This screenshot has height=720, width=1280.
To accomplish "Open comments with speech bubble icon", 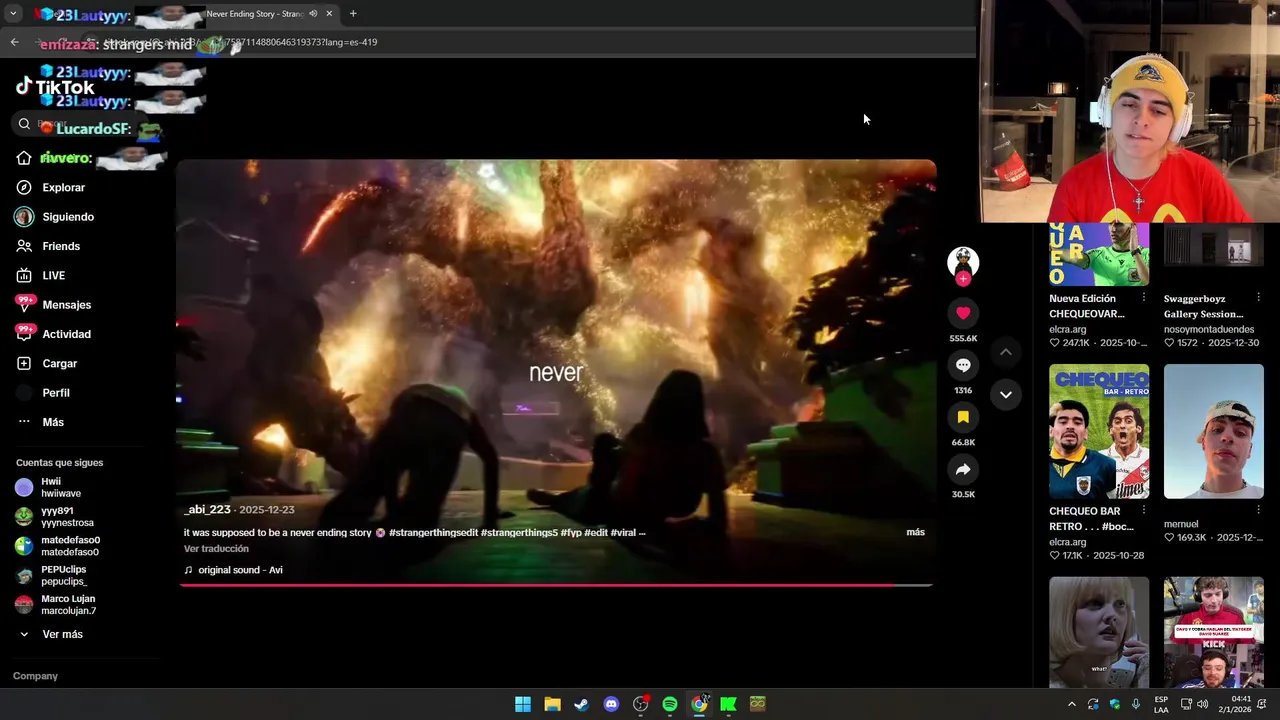I will pos(963,365).
